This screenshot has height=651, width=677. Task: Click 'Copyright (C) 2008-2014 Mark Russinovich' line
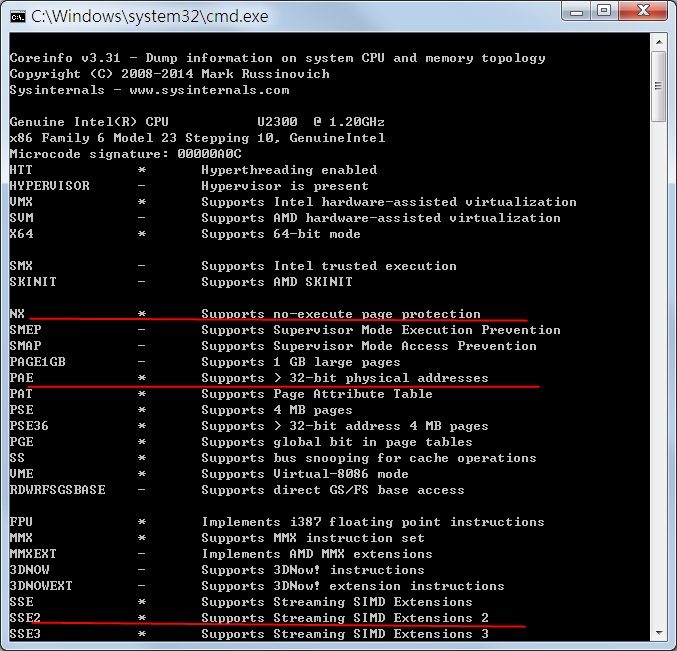click(169, 74)
